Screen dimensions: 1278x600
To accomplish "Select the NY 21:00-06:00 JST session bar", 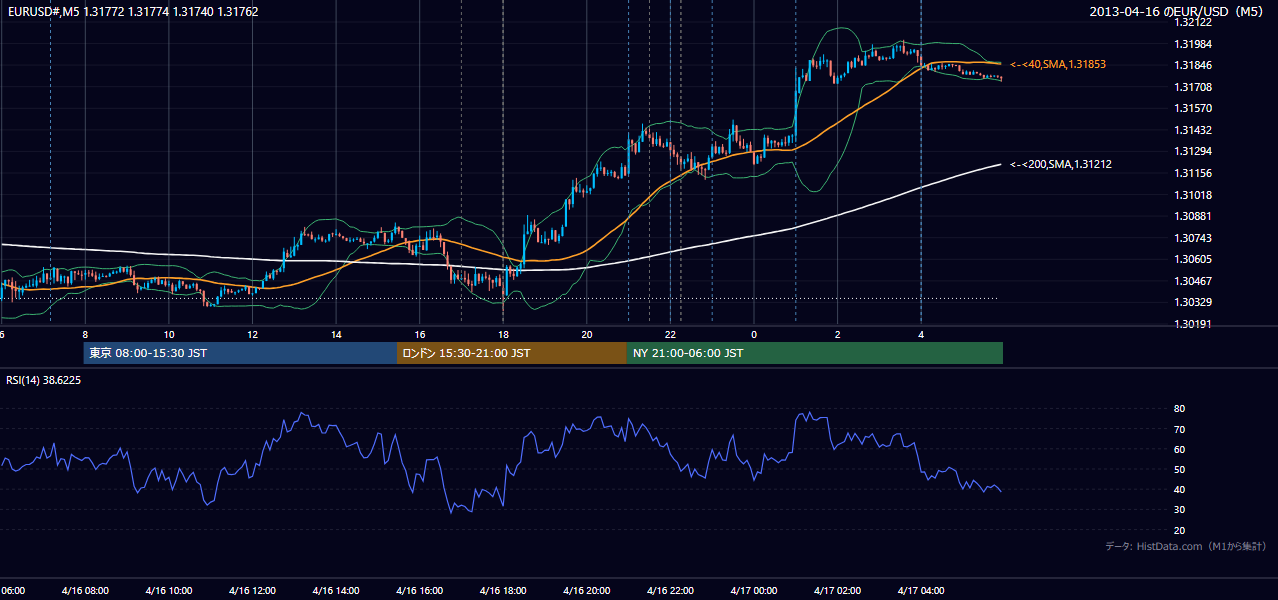I will [815, 353].
